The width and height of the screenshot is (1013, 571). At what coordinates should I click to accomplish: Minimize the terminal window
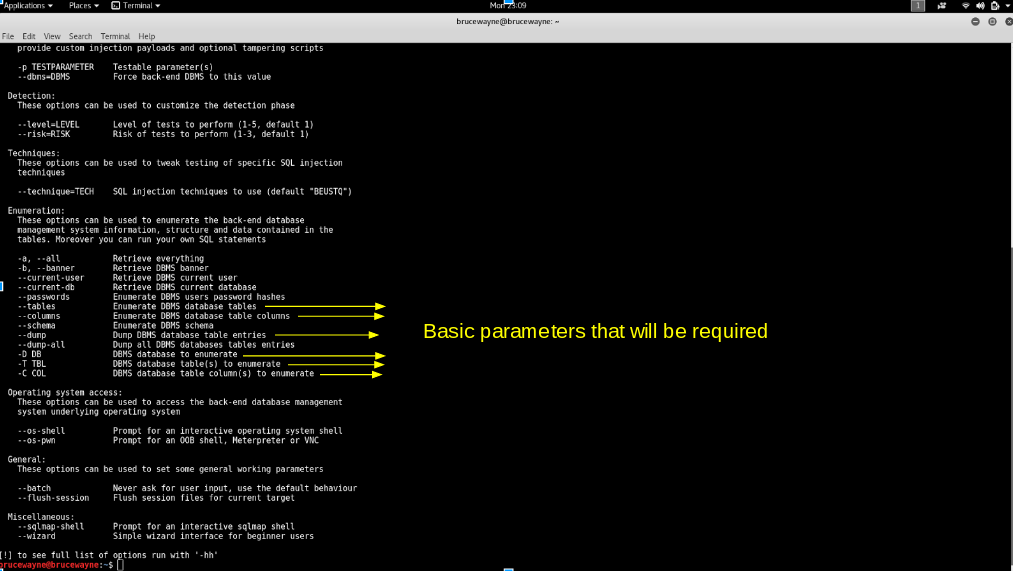[975, 21]
